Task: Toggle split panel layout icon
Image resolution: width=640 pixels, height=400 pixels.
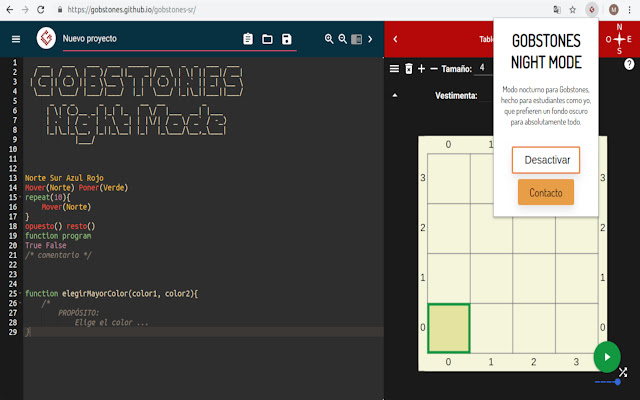Action: tap(356, 39)
